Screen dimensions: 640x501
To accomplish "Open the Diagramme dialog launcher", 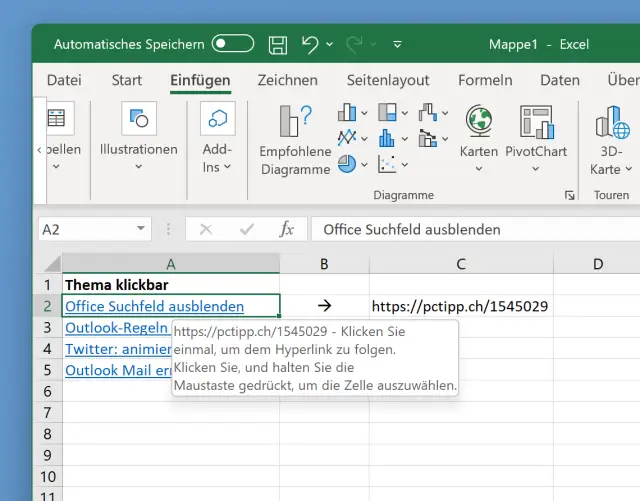I will 569,195.
